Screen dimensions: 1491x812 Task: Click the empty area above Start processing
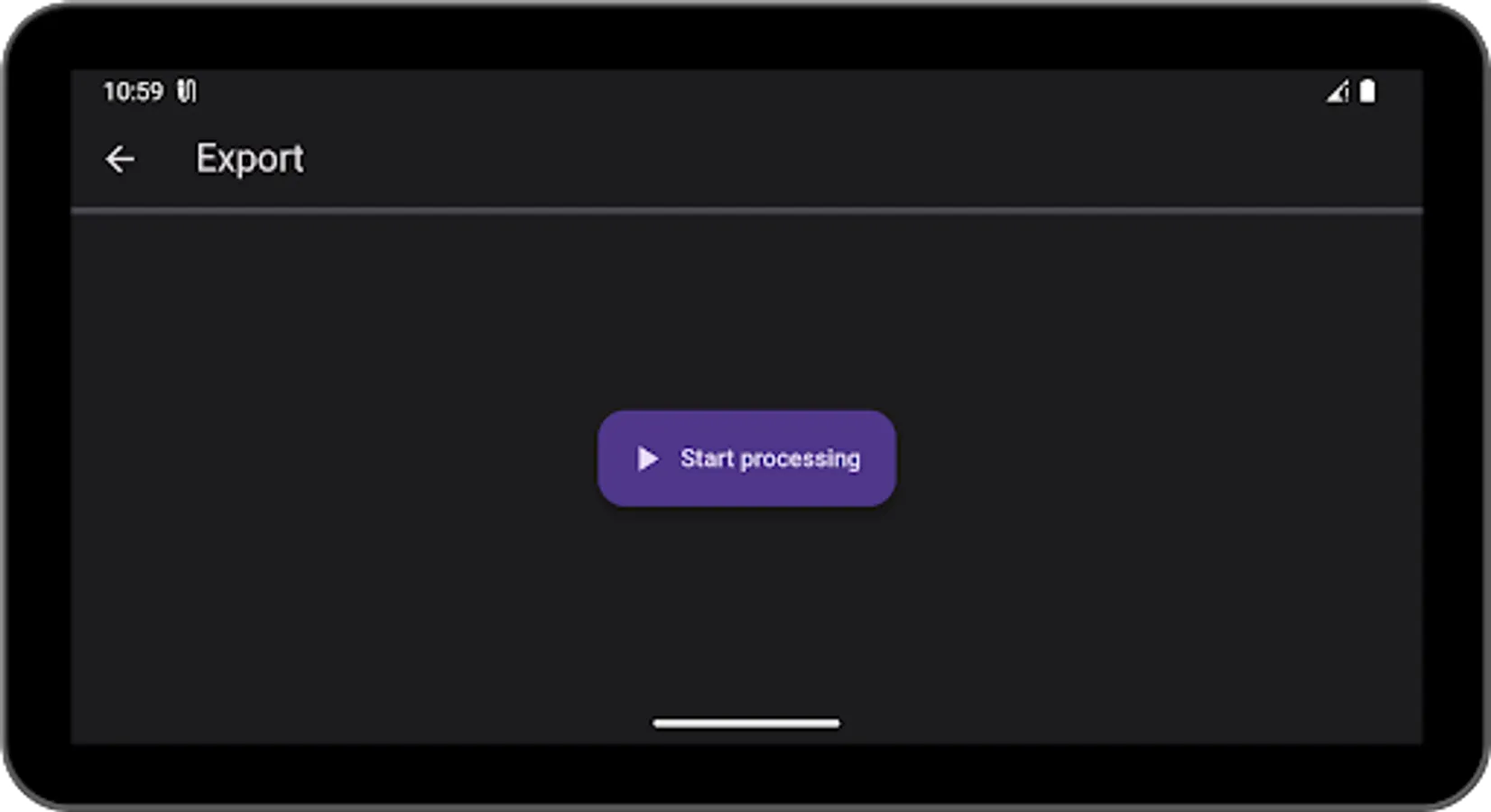pyautogui.click(x=746, y=311)
